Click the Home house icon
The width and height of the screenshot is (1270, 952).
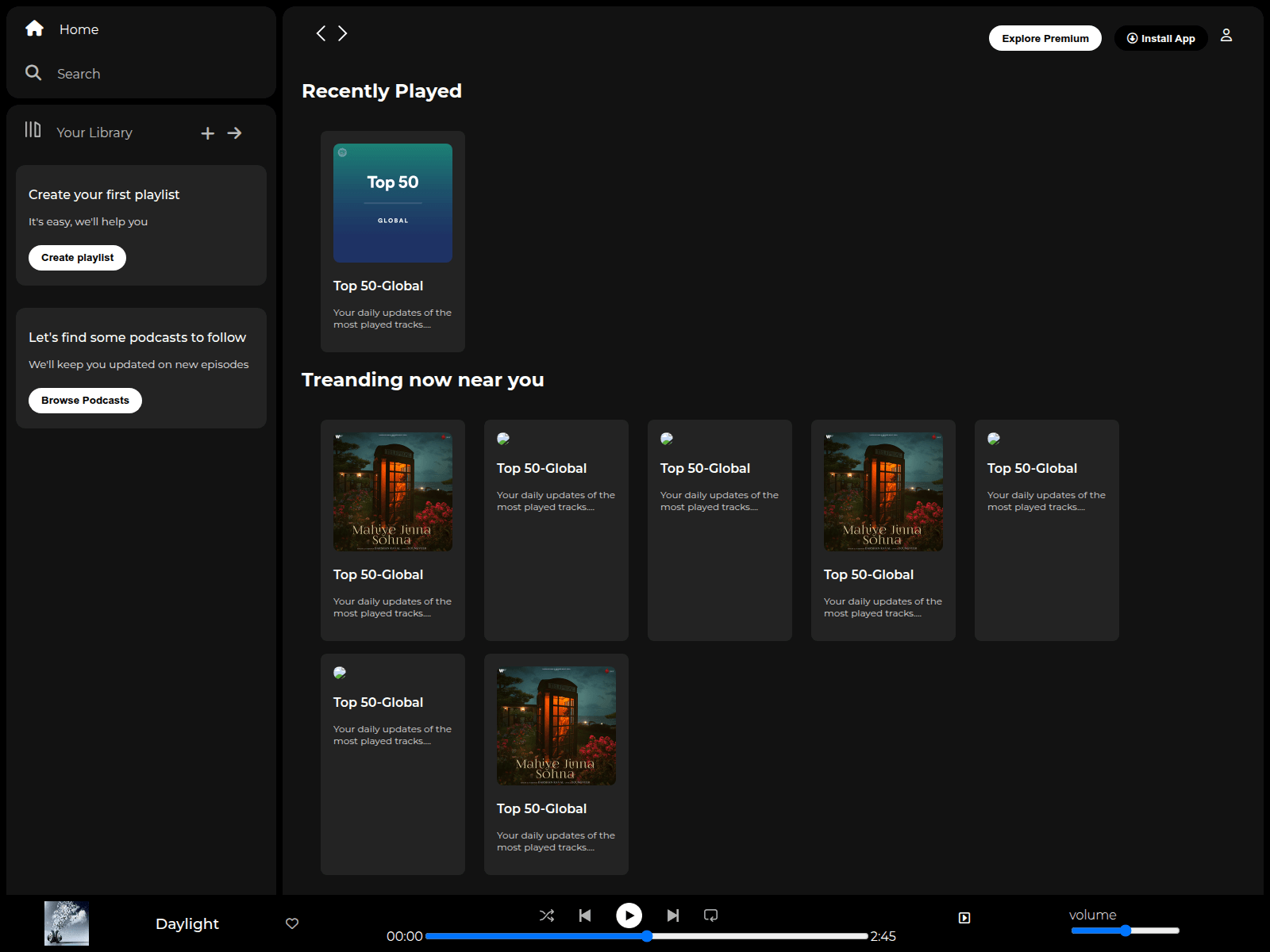pyautogui.click(x=34, y=29)
